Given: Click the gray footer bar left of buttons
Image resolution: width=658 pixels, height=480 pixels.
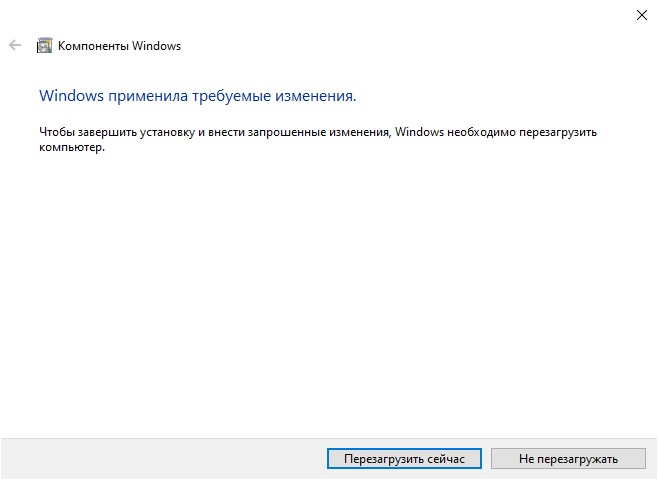Looking at the screenshot, I should [160, 458].
